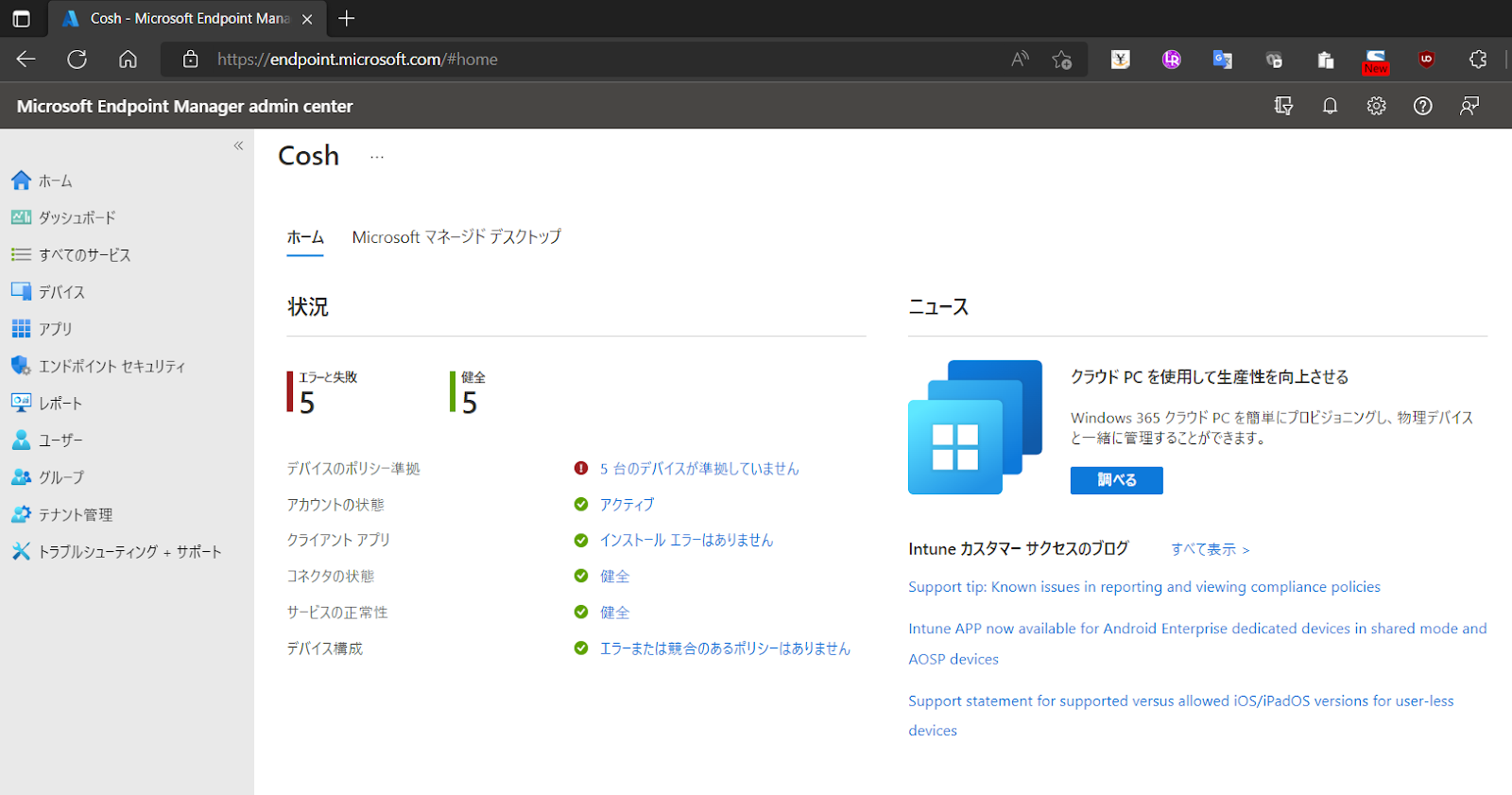1512x795 pixels.
Task: Open the uBlock Origin extension icon
Action: point(1427,59)
